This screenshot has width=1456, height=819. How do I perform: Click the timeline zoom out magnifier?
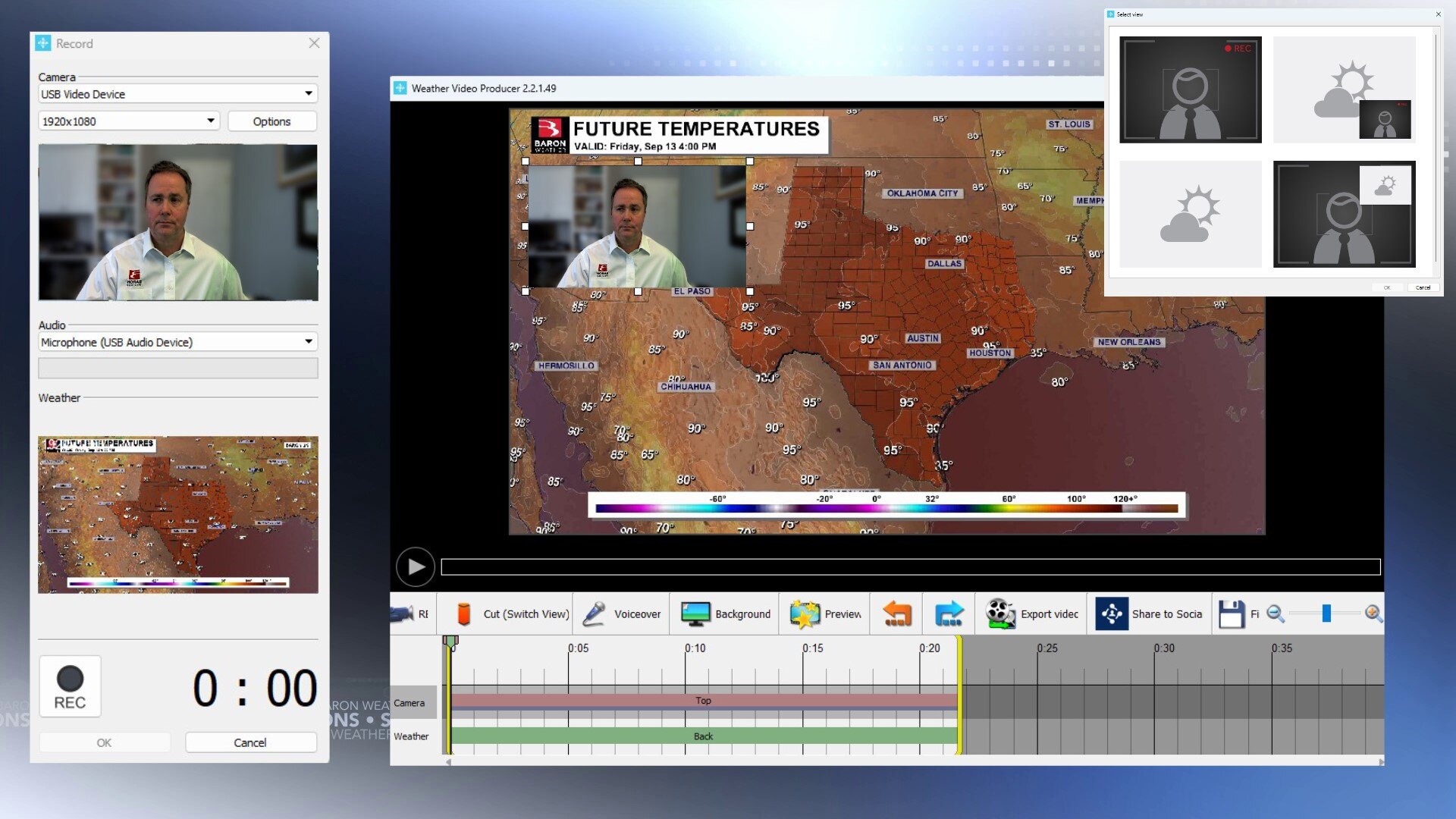coord(1276,613)
